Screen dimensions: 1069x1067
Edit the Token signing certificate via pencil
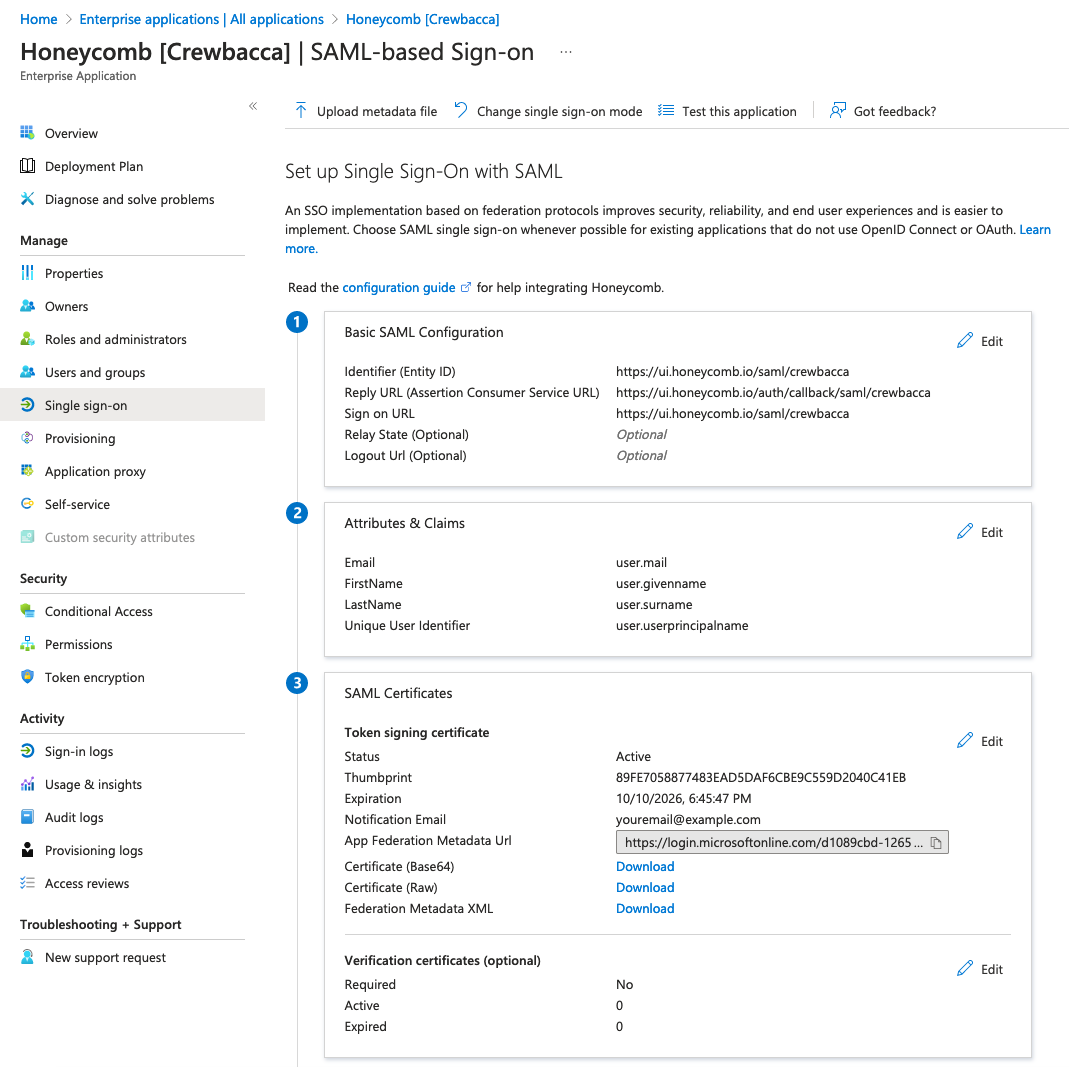[x=965, y=740]
